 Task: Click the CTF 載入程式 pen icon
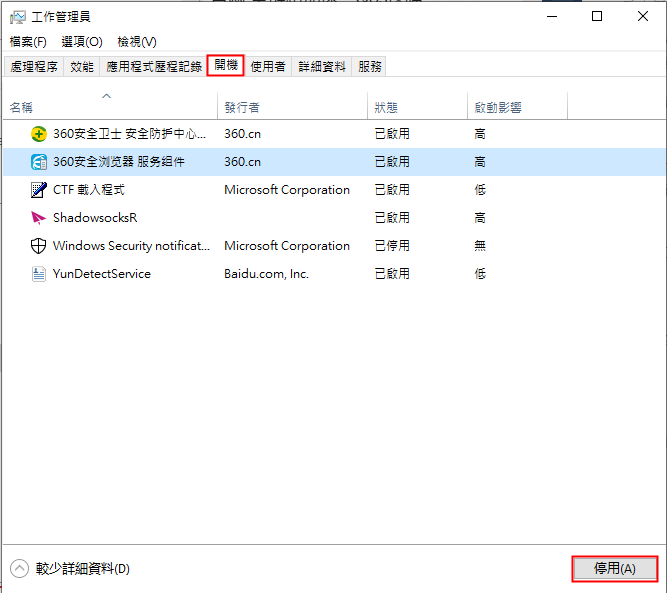(x=39, y=190)
